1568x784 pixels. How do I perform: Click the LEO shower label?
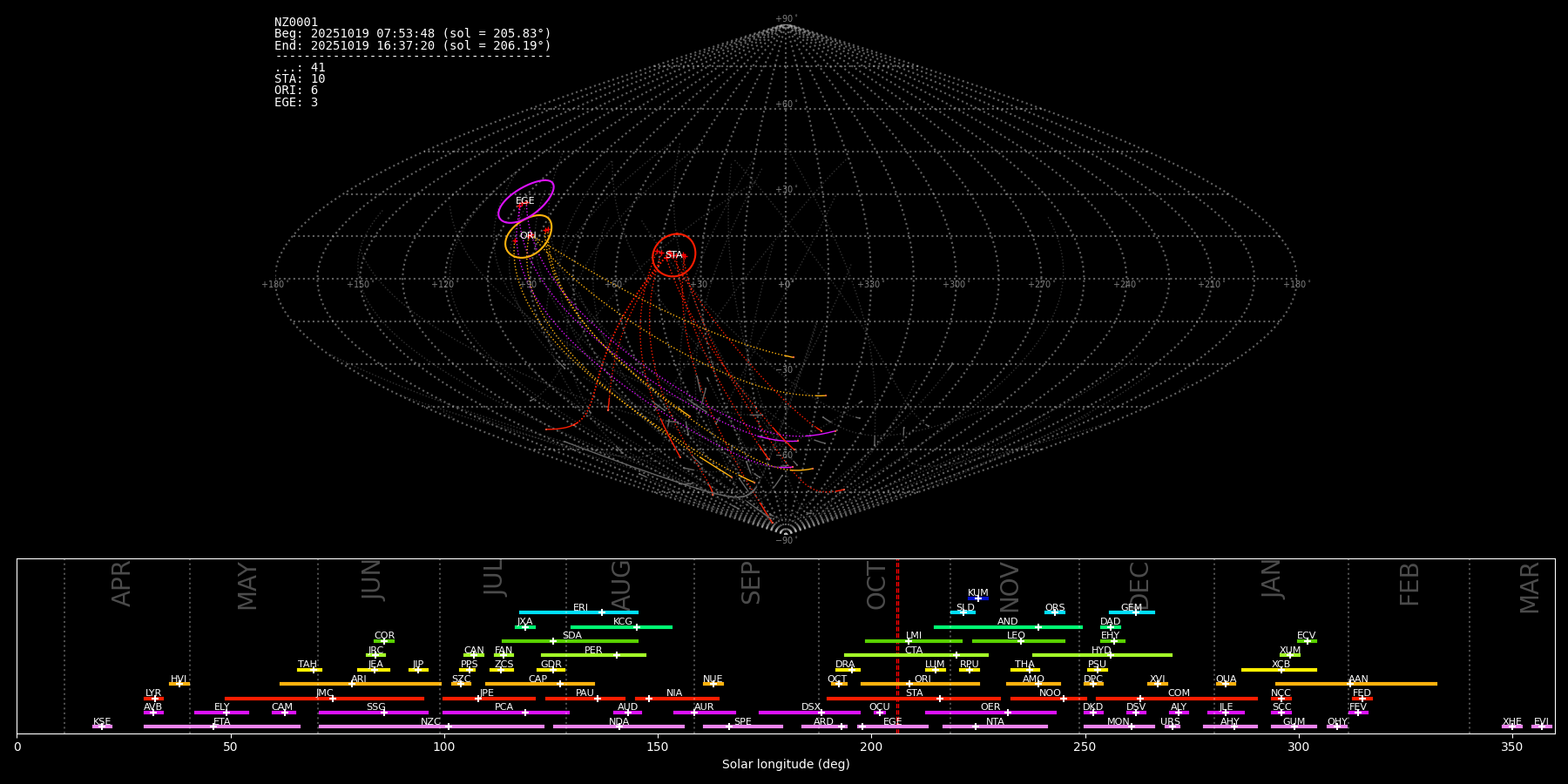(x=1016, y=636)
